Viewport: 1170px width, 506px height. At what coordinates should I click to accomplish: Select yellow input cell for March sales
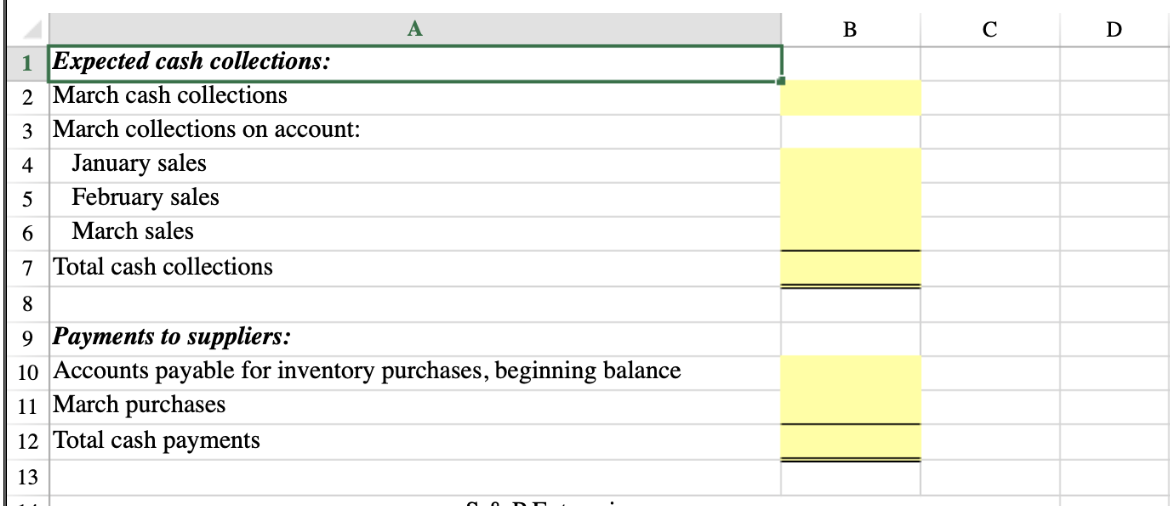[851, 234]
